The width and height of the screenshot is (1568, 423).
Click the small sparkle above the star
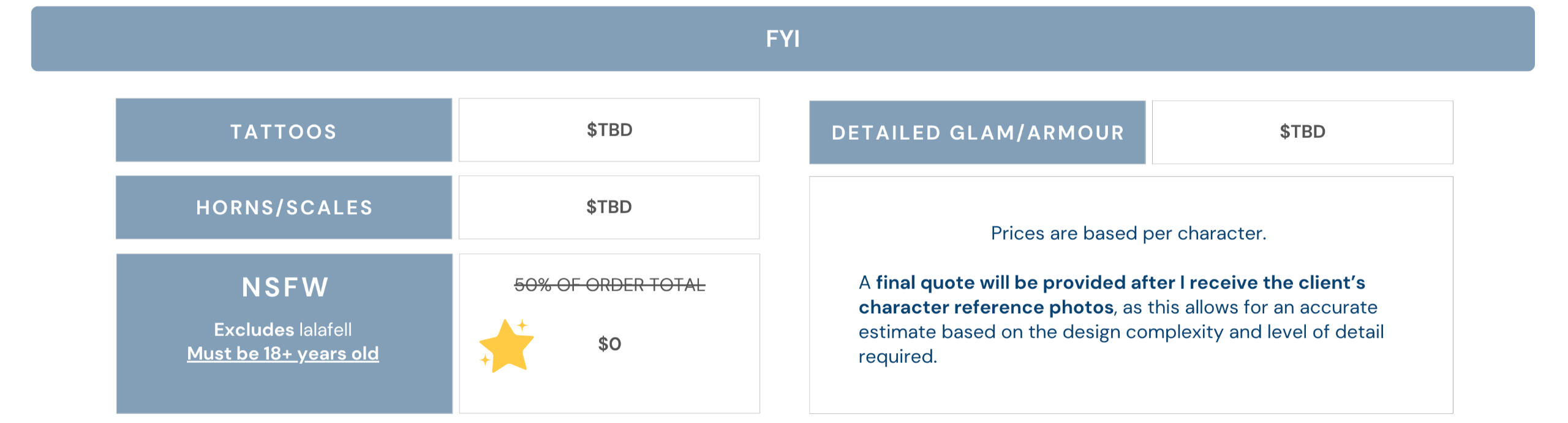[522, 326]
